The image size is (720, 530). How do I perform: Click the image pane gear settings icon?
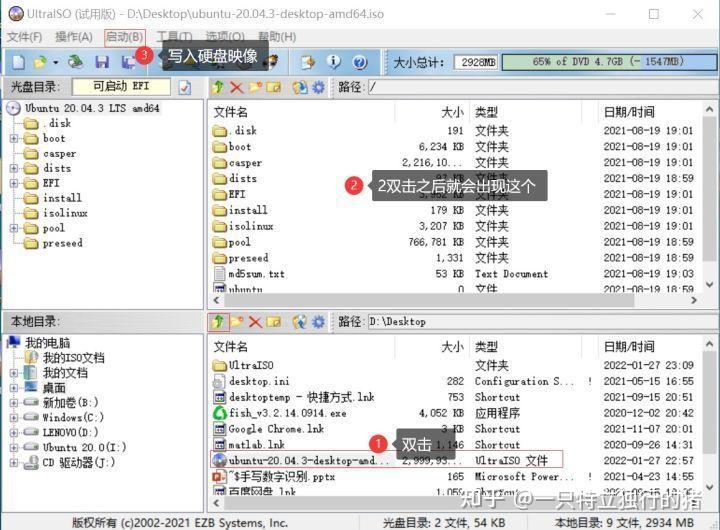(318, 87)
